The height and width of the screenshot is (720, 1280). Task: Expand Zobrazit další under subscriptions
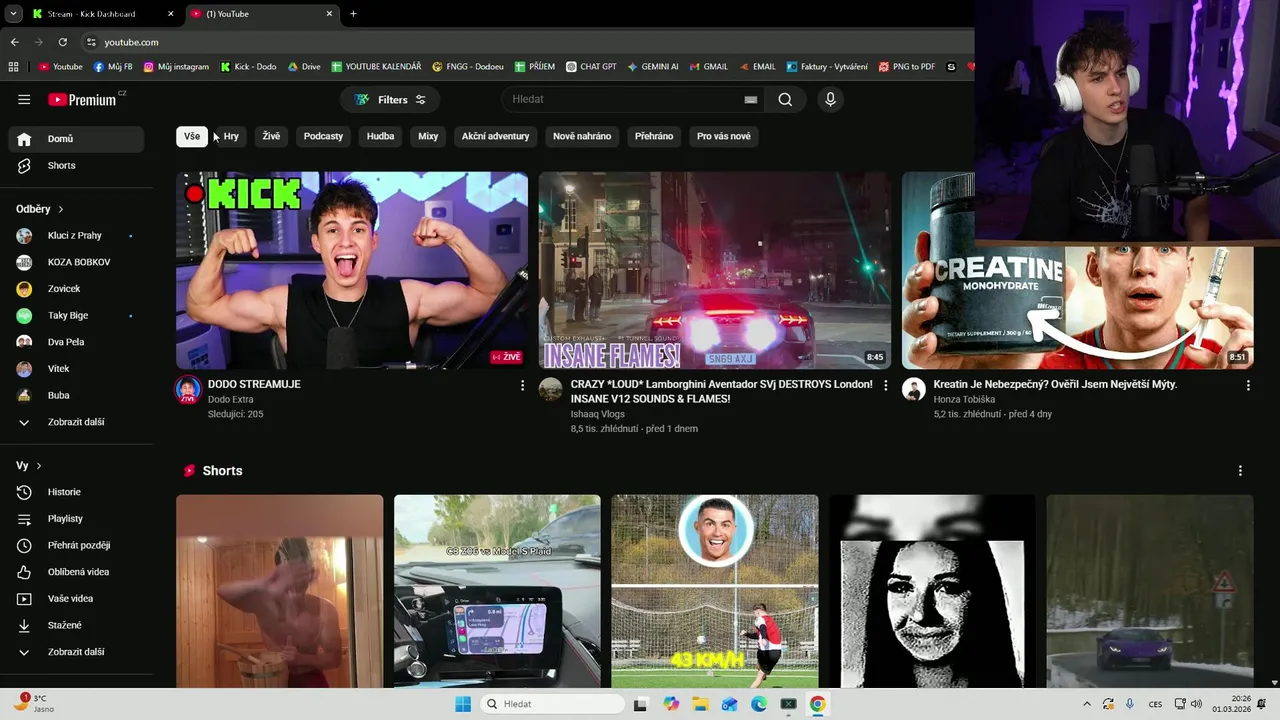76,422
